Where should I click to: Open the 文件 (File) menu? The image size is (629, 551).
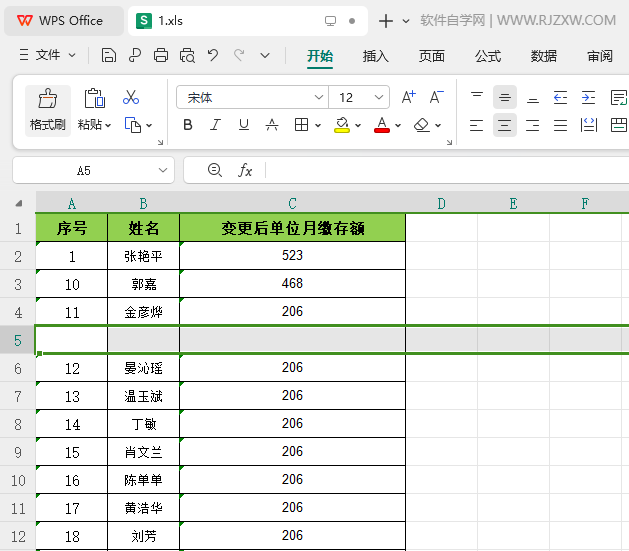point(47,55)
